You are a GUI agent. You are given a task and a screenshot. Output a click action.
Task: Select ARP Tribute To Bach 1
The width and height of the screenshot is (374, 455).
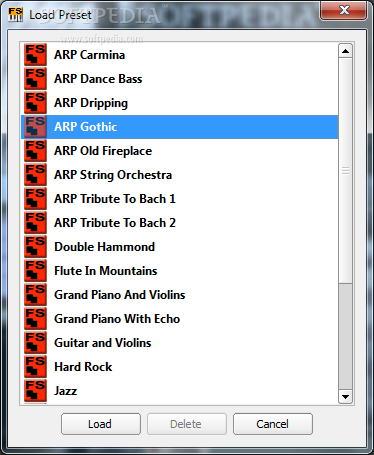pyautogui.click(x=179, y=199)
